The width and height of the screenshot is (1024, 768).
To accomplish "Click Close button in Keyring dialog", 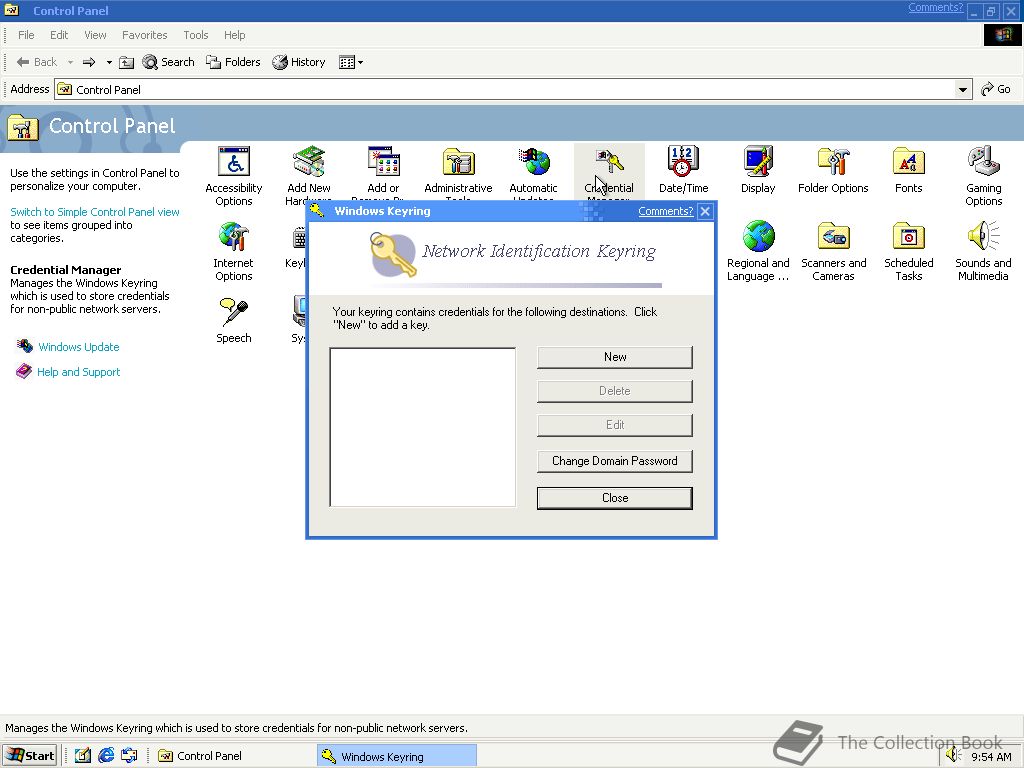I will pyautogui.click(x=615, y=498).
